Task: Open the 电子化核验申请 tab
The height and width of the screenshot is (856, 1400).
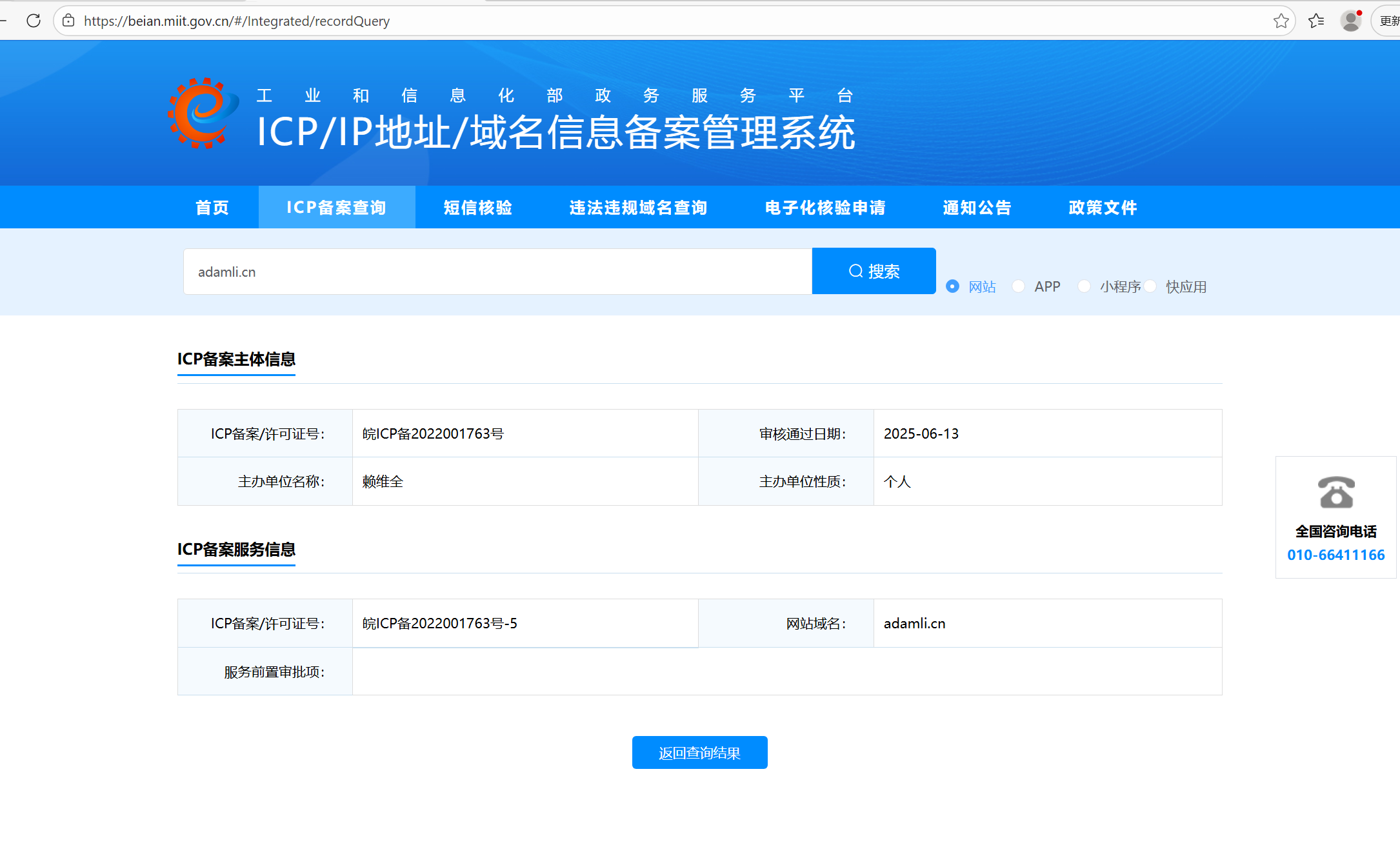Action: point(825,208)
